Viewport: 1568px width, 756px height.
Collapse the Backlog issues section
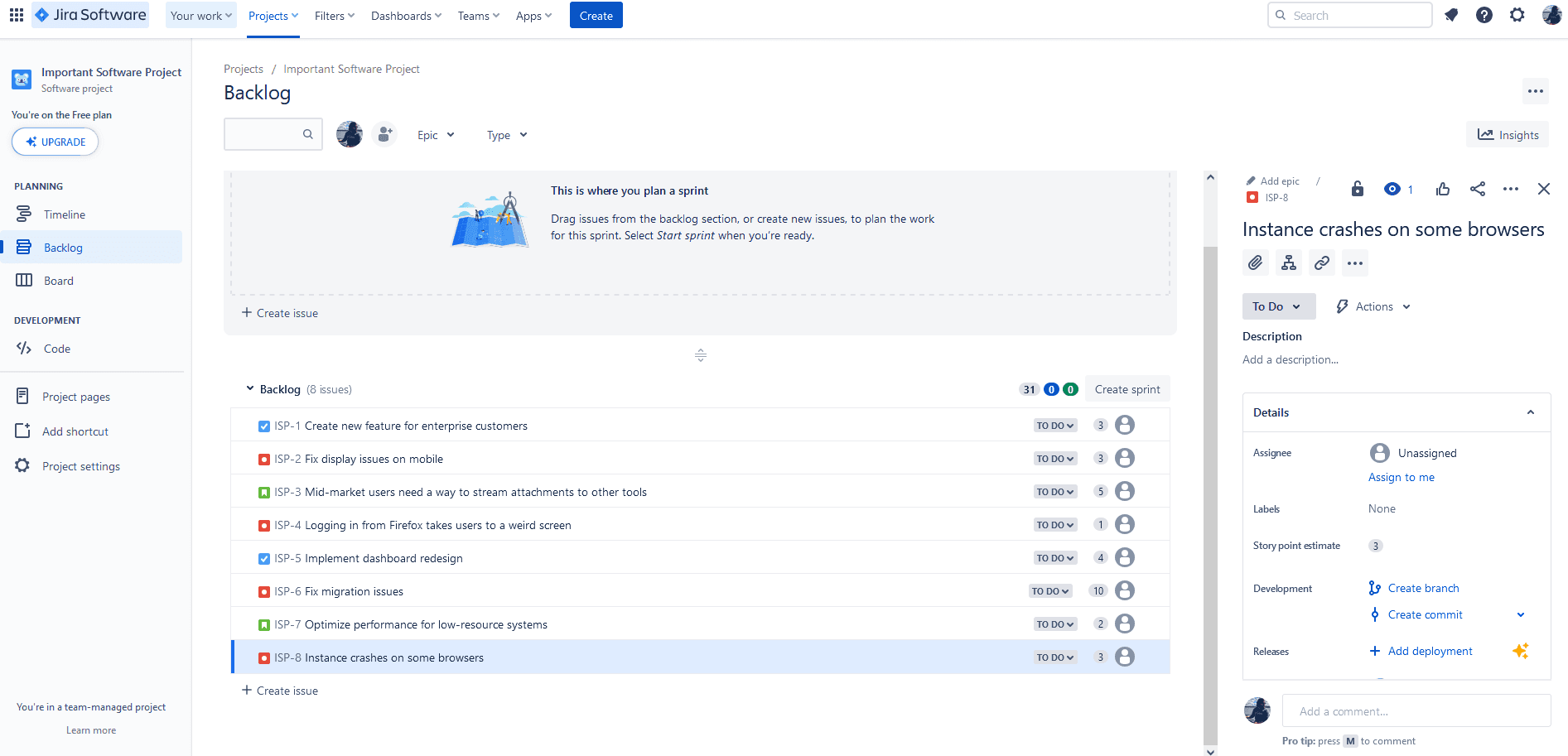[249, 388]
